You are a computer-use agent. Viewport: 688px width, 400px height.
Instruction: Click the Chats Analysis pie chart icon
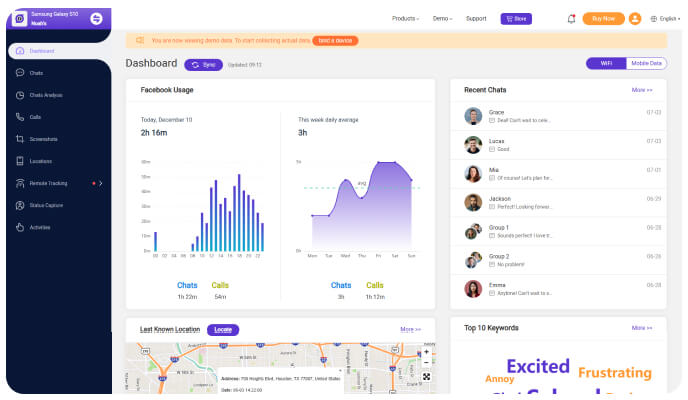pos(20,95)
